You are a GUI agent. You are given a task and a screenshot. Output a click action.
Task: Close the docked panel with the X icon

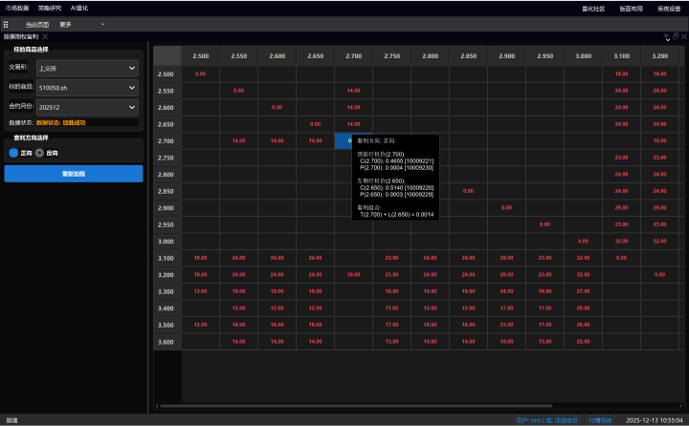tap(683, 36)
